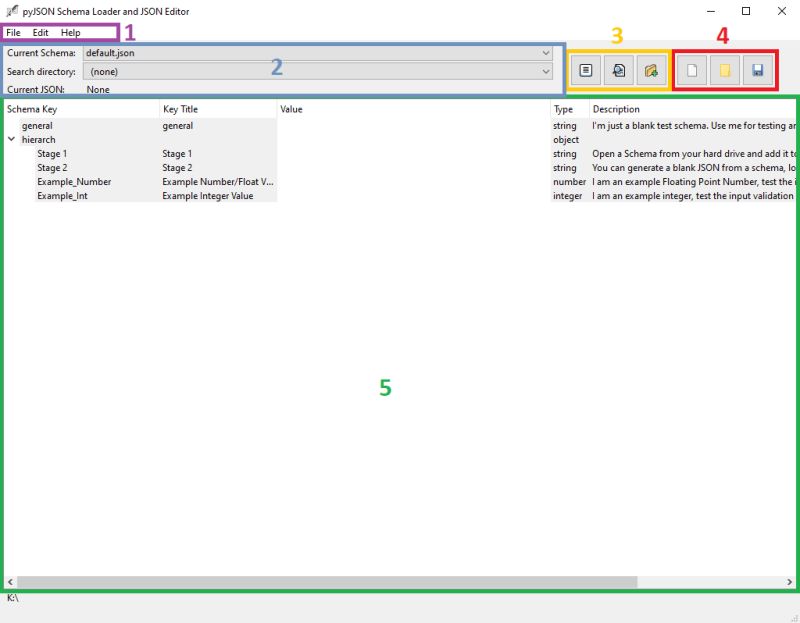Click the schema text view icon
This screenshot has width=800, height=623.
(x=586, y=70)
